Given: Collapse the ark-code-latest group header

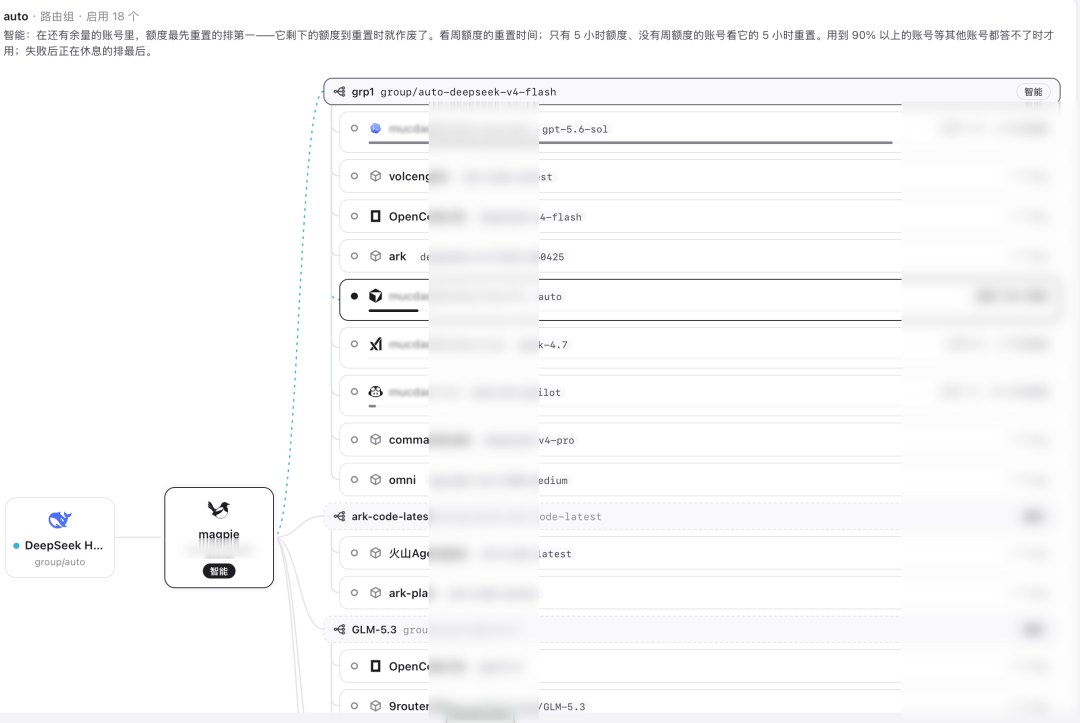Looking at the screenshot, I should [x=692, y=516].
